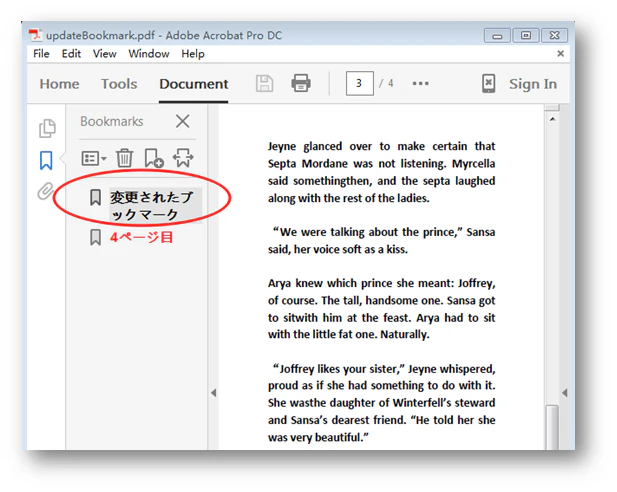
Task: Open the bookmark options dropdown
Action: 94,159
